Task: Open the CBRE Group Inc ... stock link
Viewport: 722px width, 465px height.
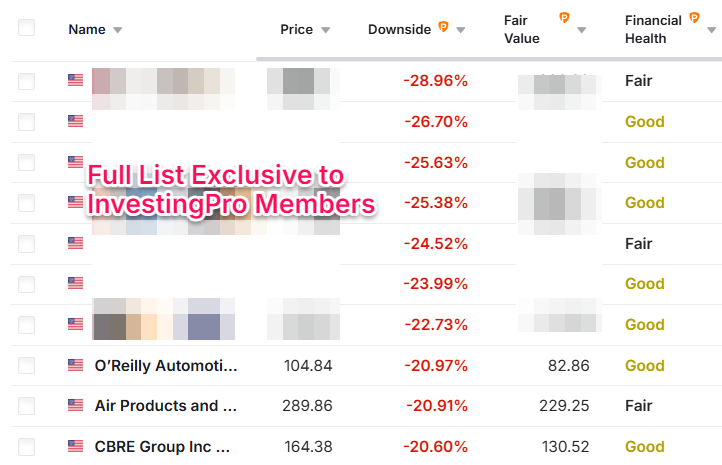Action: (x=162, y=447)
